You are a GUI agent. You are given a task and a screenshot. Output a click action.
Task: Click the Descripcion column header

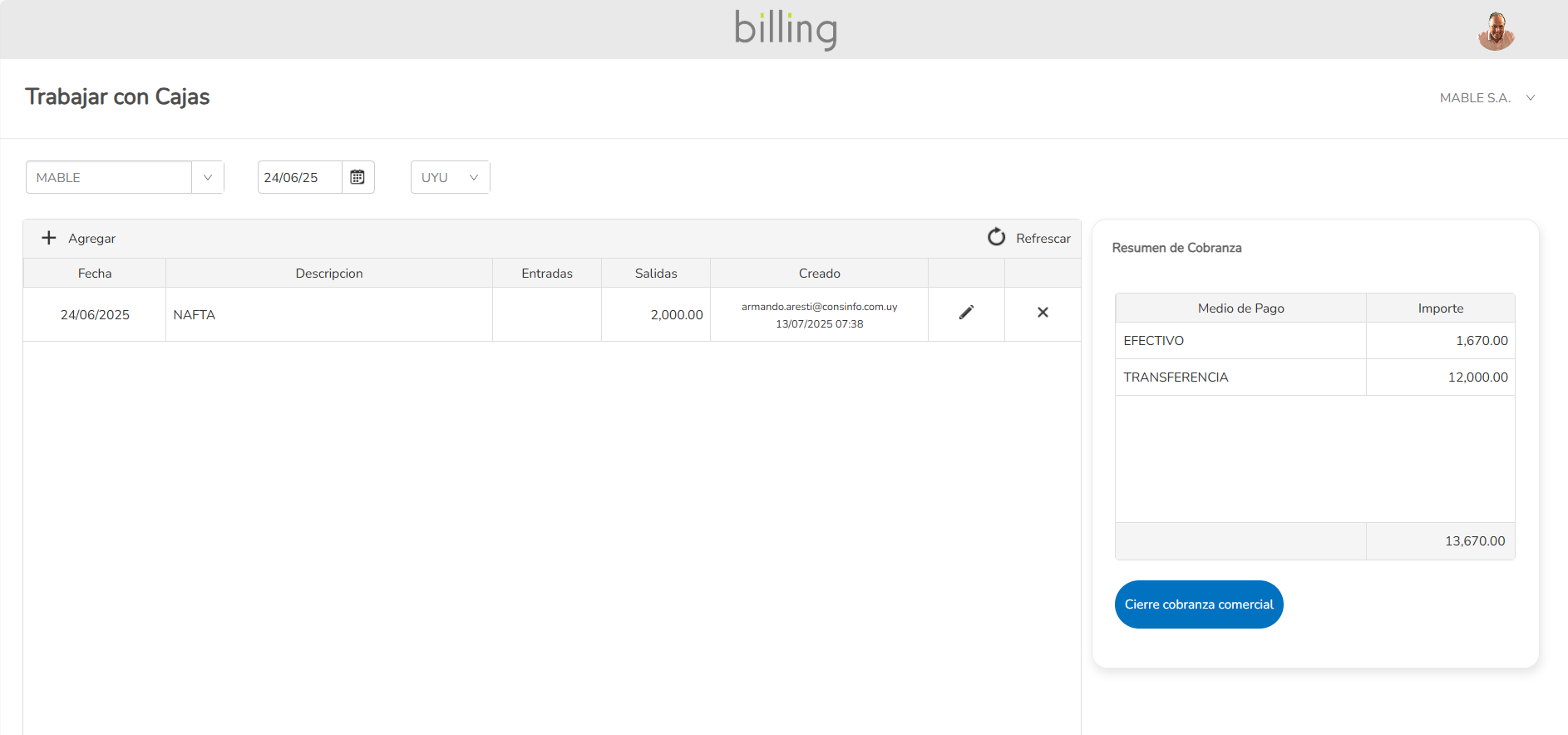tap(328, 274)
